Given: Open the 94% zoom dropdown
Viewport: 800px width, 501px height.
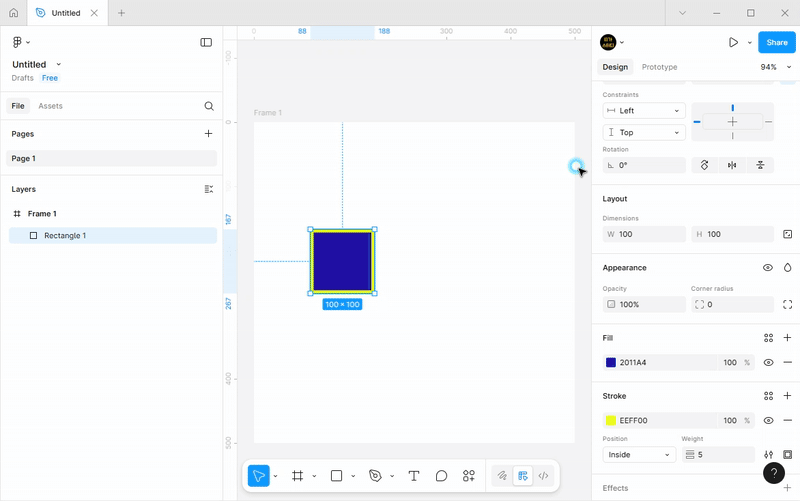Looking at the screenshot, I should pyautogui.click(x=776, y=67).
